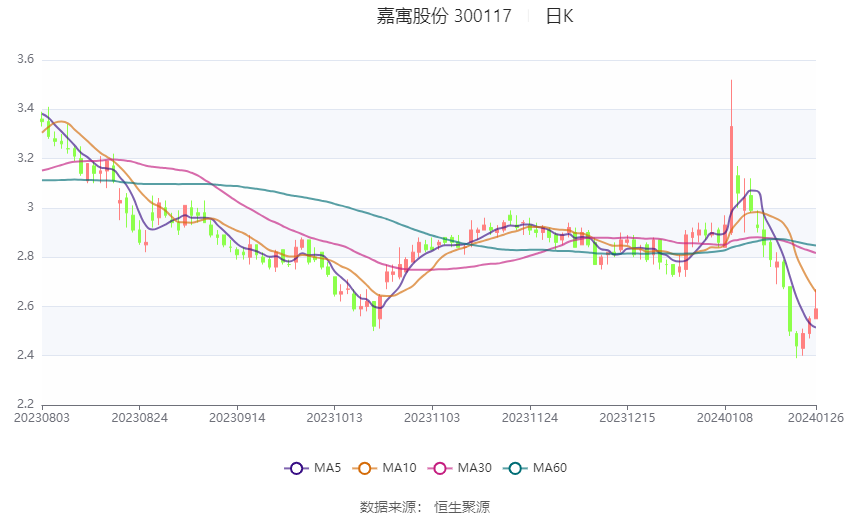This screenshot has height=517, width=850.
Task: Click the 3.2 price axis label
Action: 25,158
